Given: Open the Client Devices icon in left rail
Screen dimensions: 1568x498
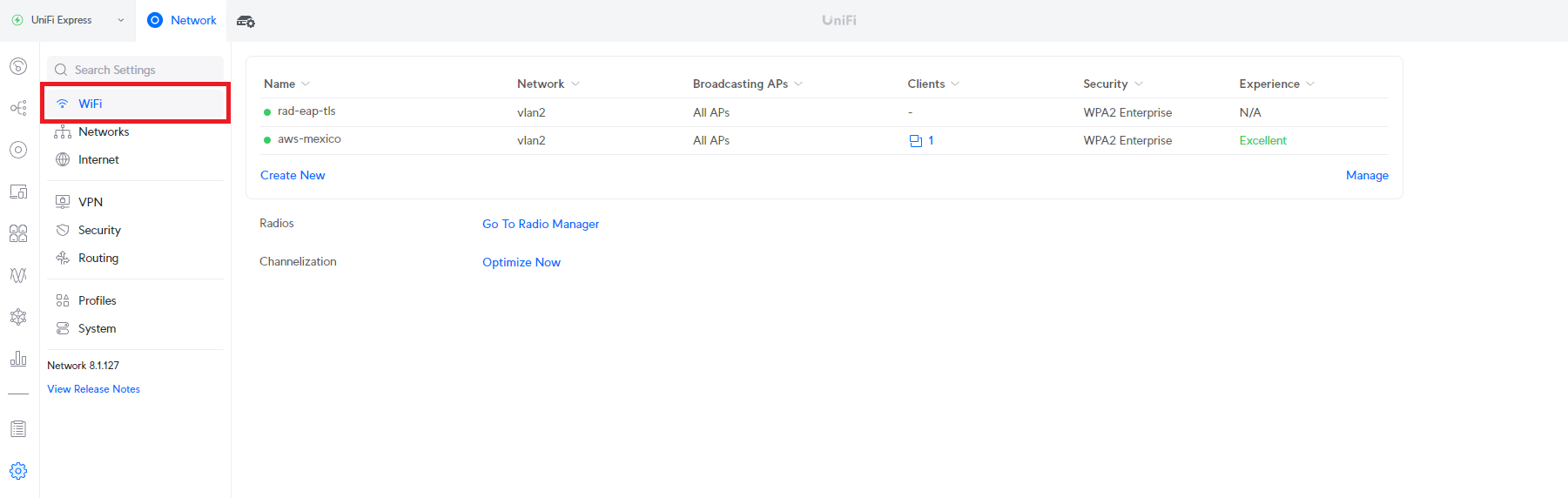Looking at the screenshot, I should 18,192.
